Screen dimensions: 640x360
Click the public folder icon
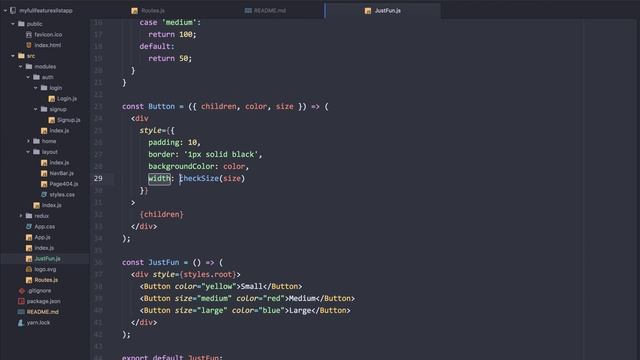coord(21,24)
